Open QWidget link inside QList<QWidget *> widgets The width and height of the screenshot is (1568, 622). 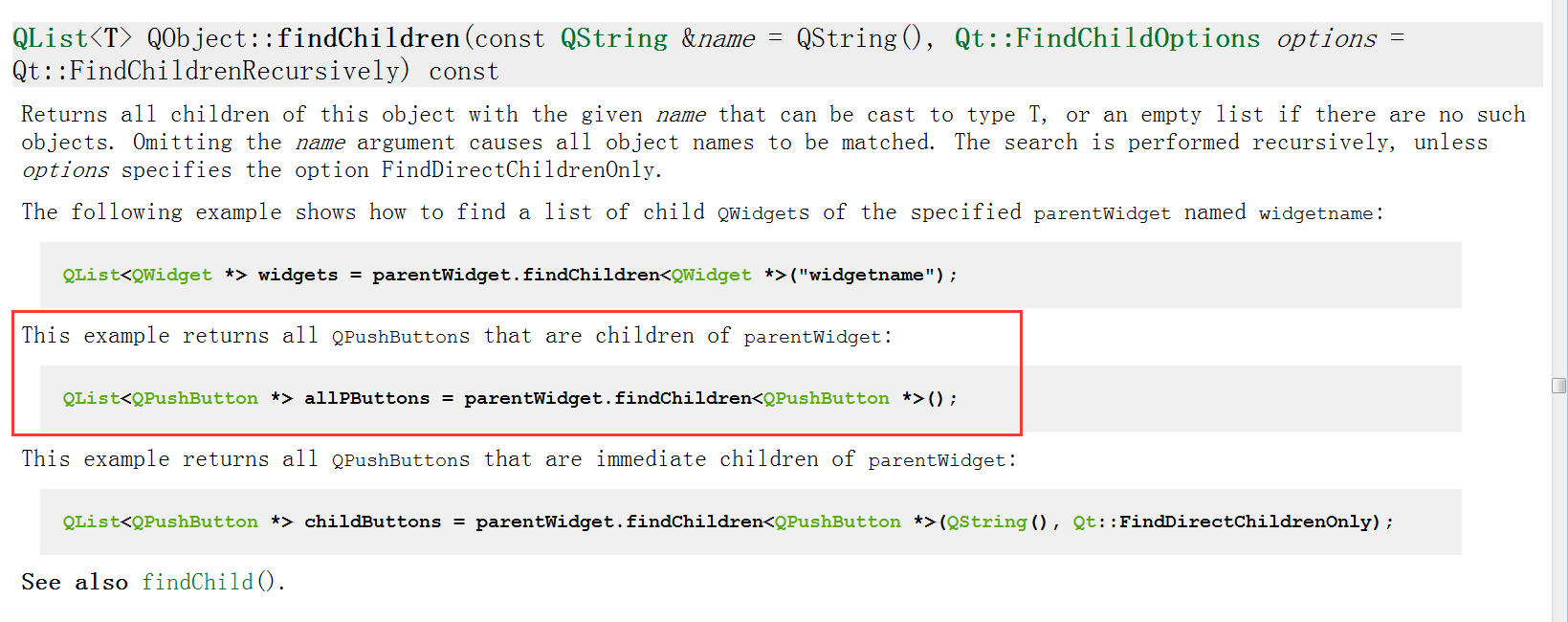click(172, 275)
